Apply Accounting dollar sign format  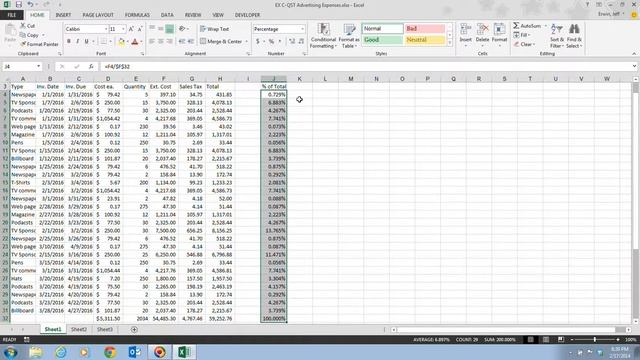pos(258,42)
